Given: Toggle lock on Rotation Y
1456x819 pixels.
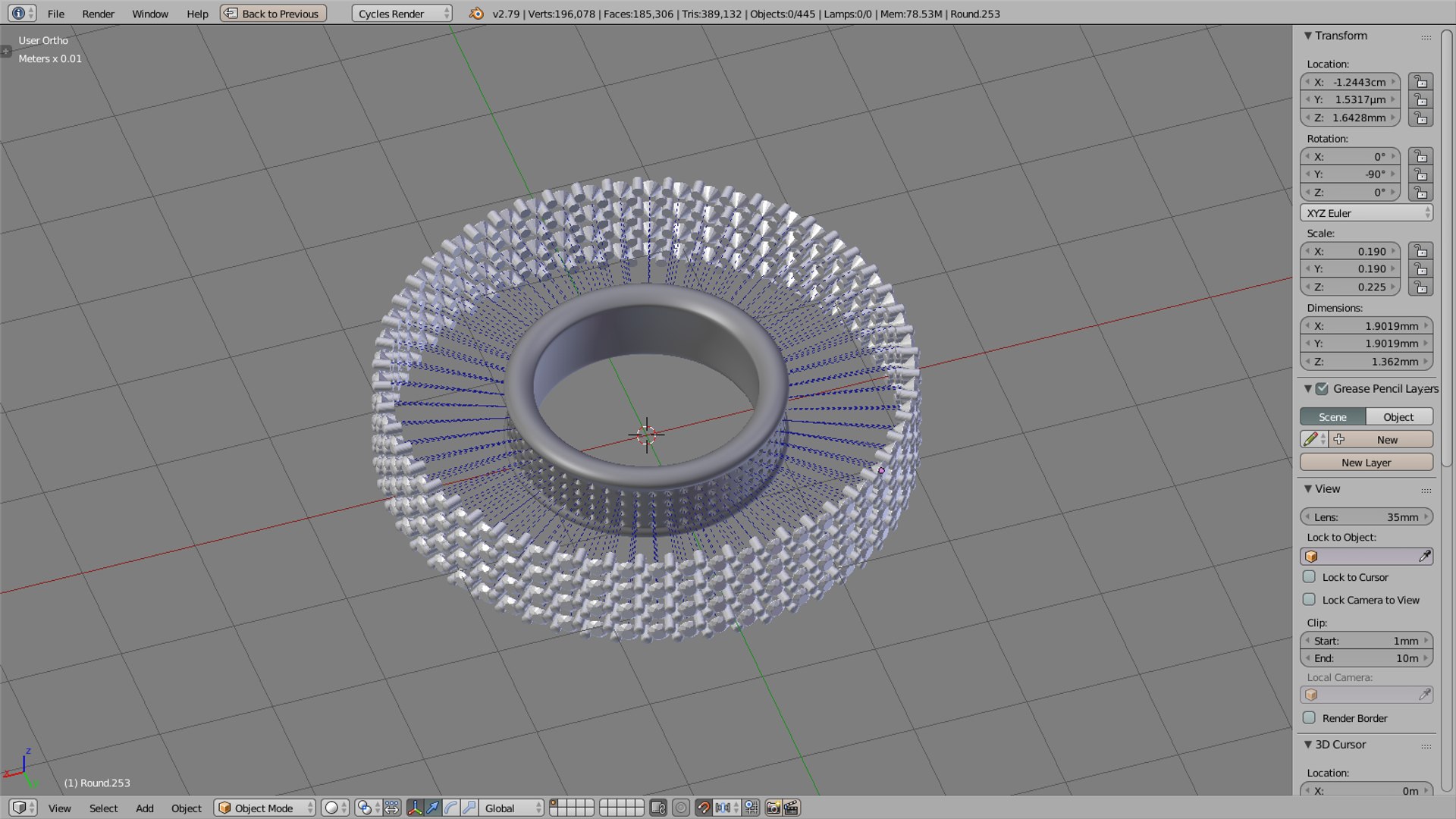Looking at the screenshot, I should coord(1420,174).
